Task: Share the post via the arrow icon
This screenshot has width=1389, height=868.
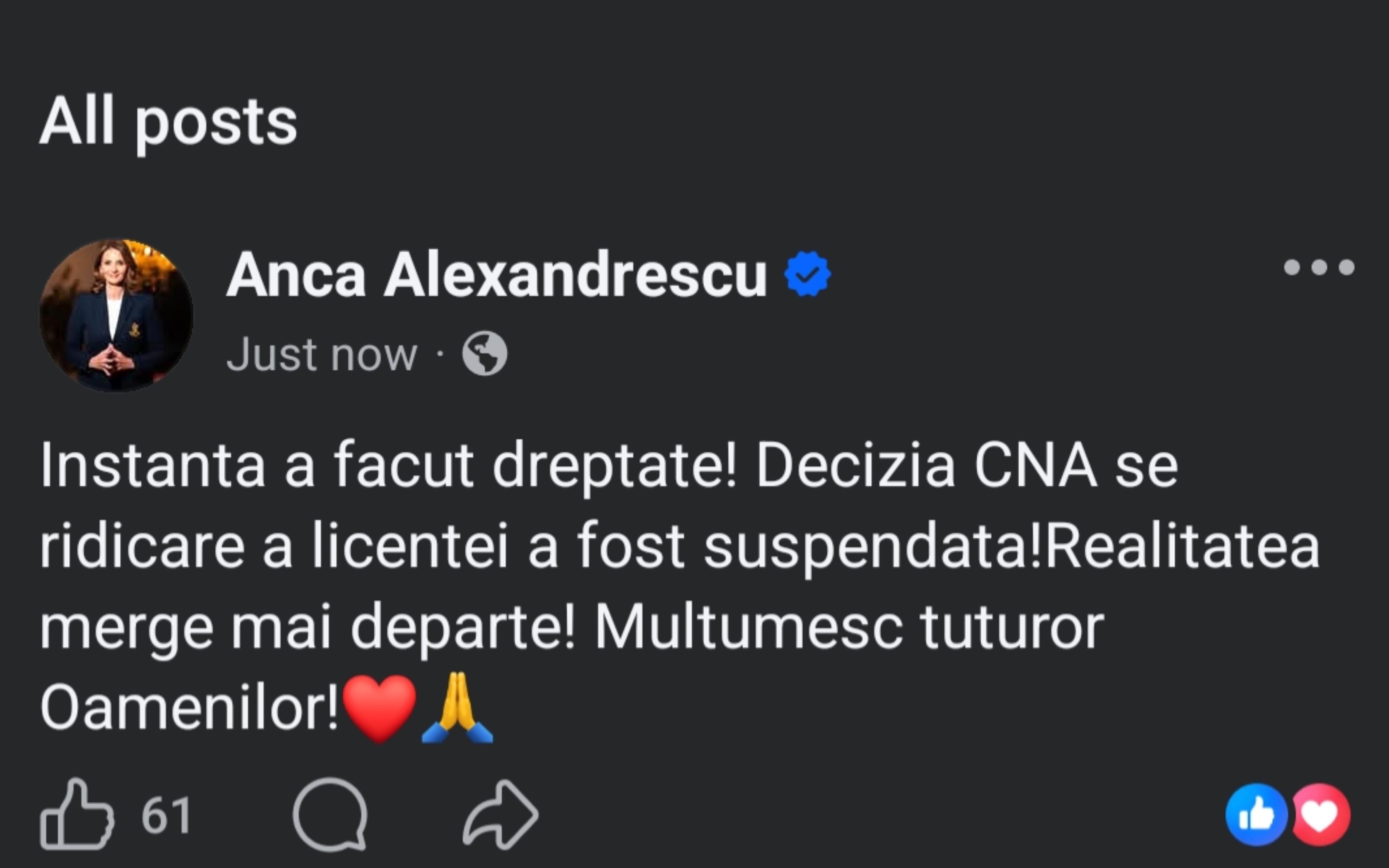Action: coord(501,814)
